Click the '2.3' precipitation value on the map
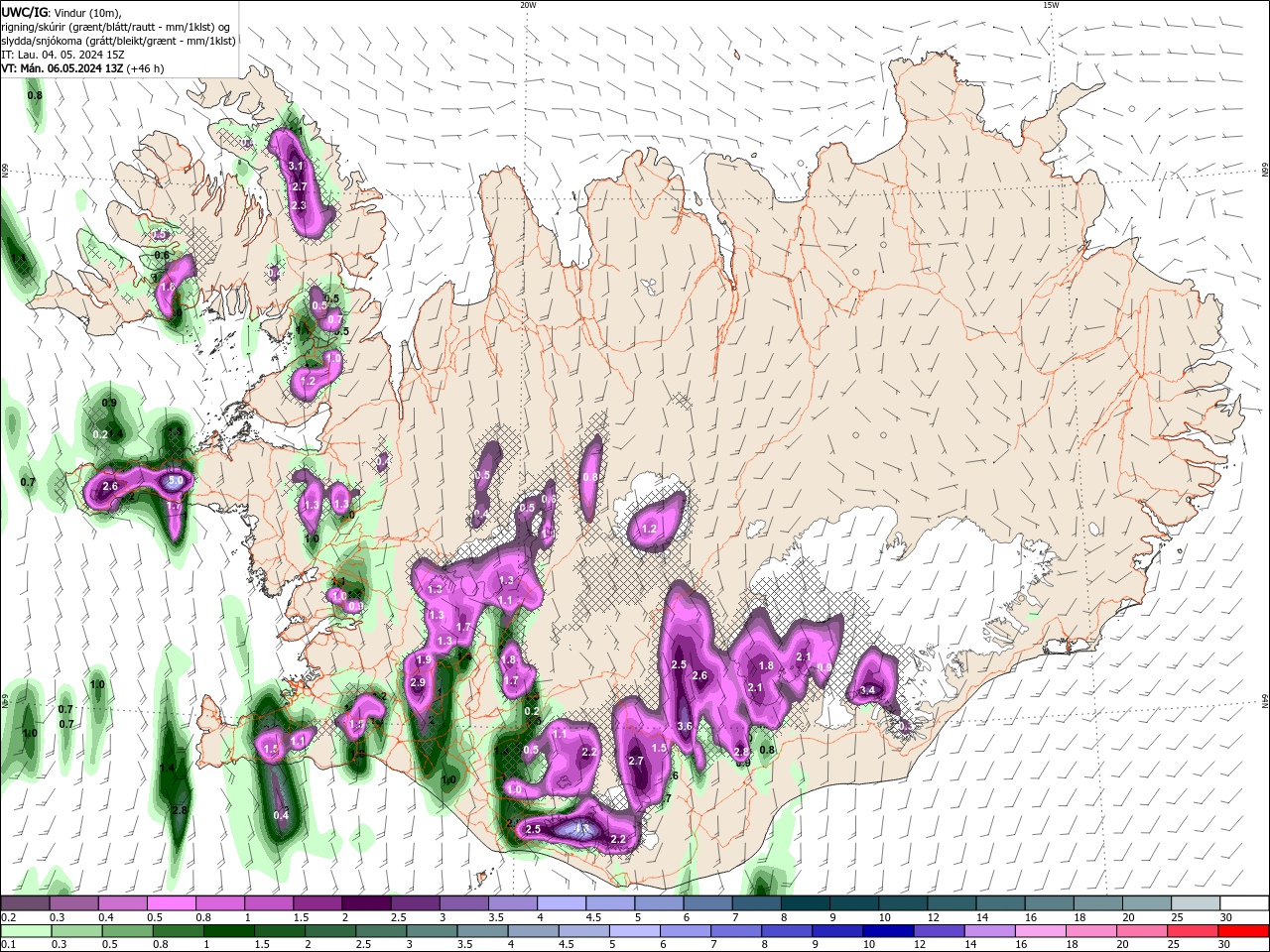Viewport: 1270px width, 952px height. [x=299, y=205]
